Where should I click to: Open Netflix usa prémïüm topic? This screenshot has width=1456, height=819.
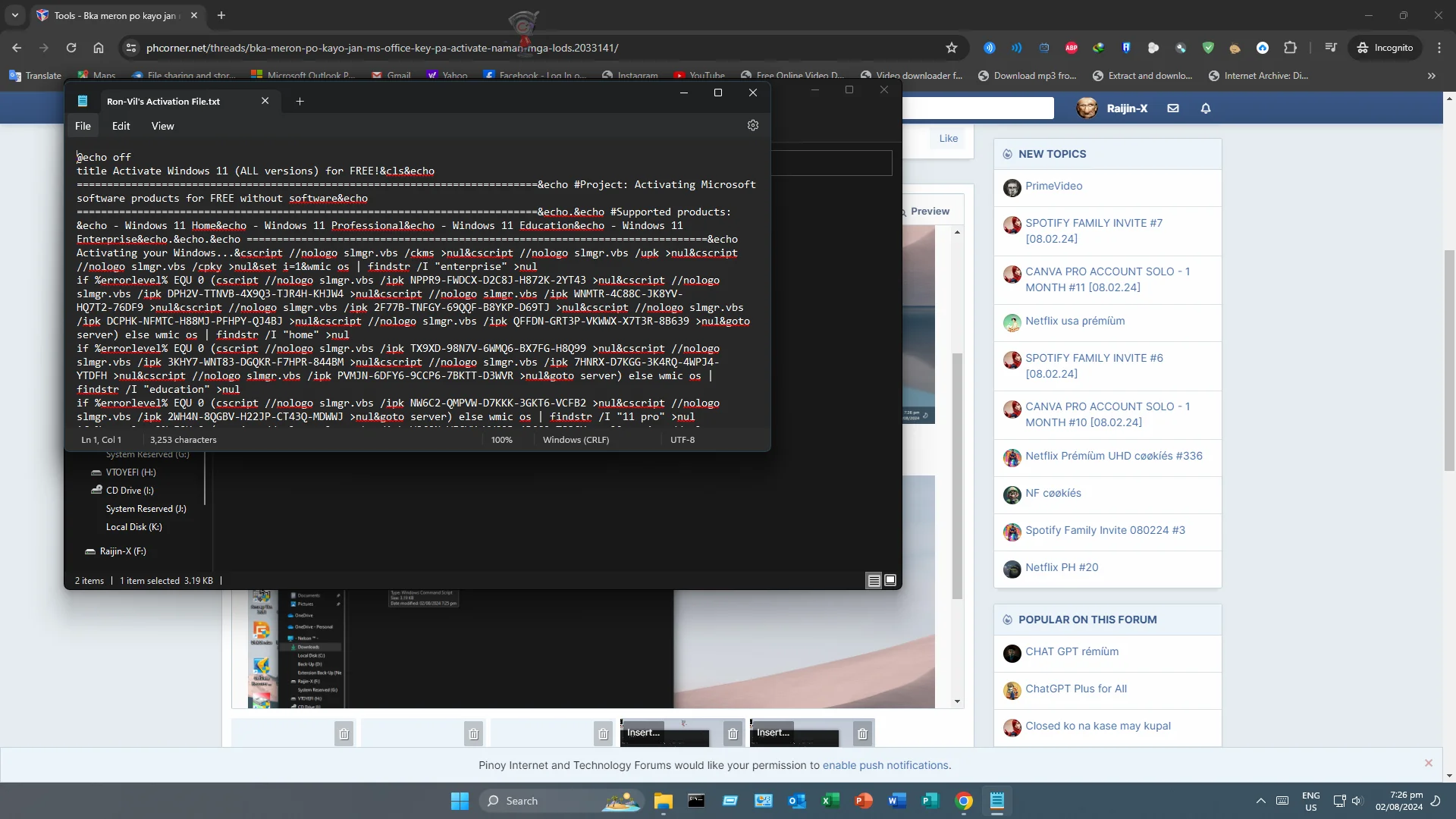click(x=1075, y=321)
